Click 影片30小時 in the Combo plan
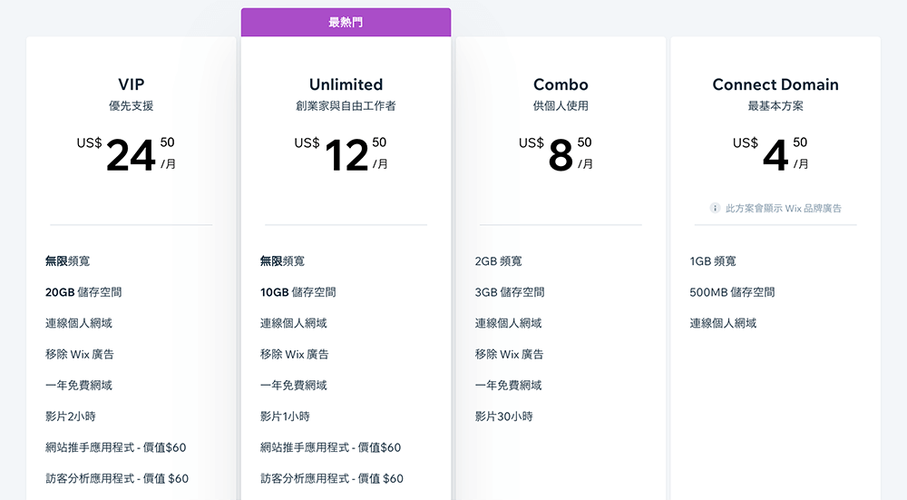The height and width of the screenshot is (500, 907). 504,416
